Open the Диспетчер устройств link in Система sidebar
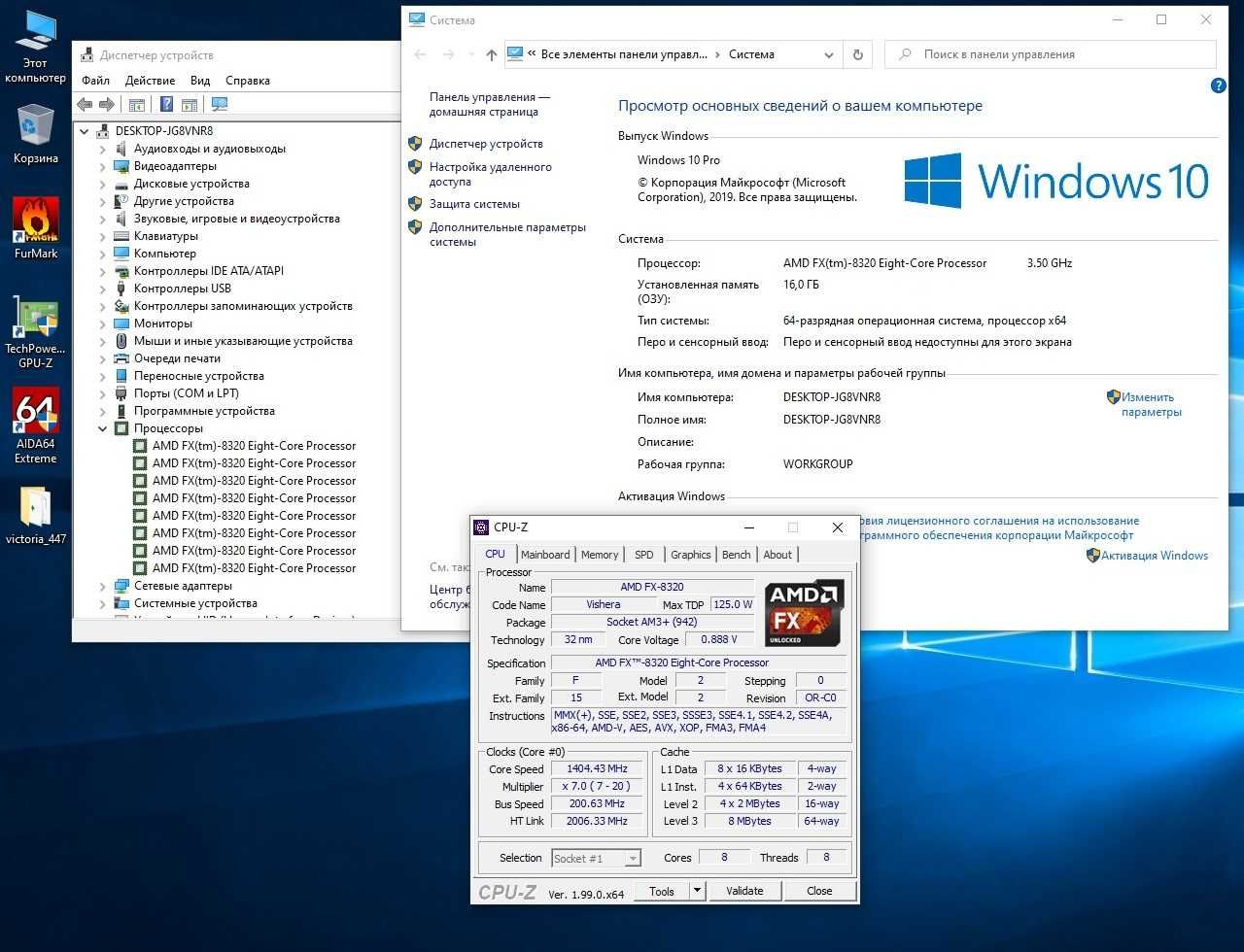 click(486, 144)
